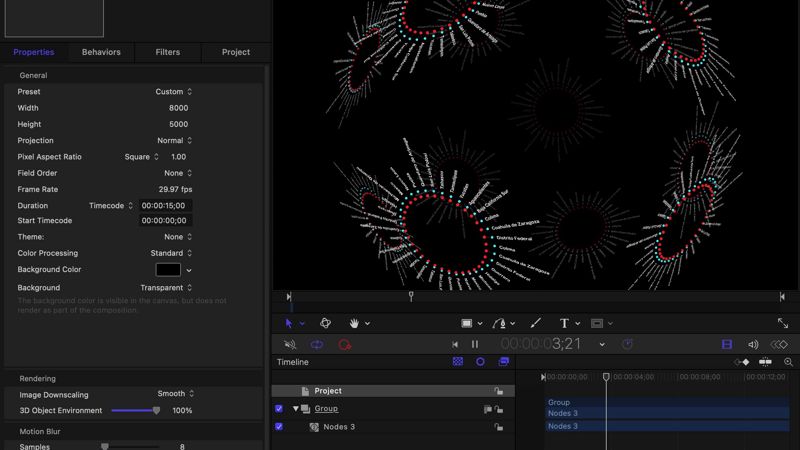The width and height of the screenshot is (800, 450).
Task: Enter full-screen player mode with arrows icon
Action: click(x=783, y=323)
